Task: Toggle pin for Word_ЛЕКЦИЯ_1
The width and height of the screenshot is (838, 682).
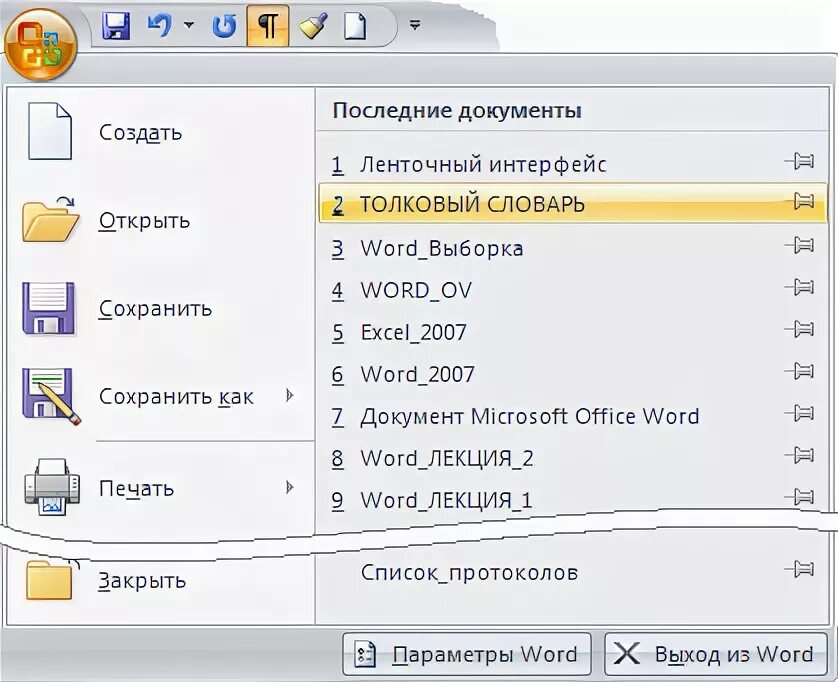Action: point(800,497)
